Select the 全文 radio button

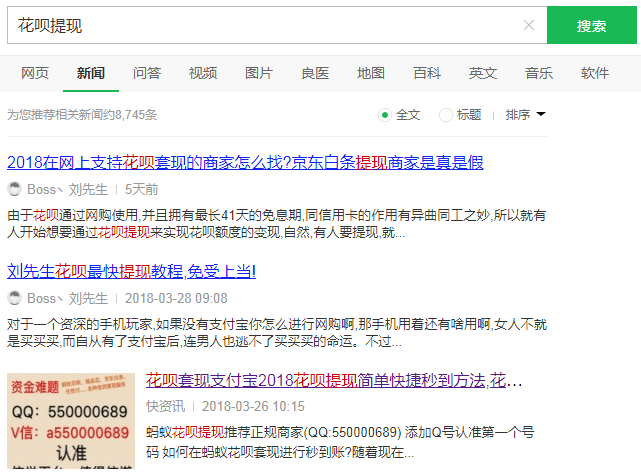pyautogui.click(x=384, y=115)
